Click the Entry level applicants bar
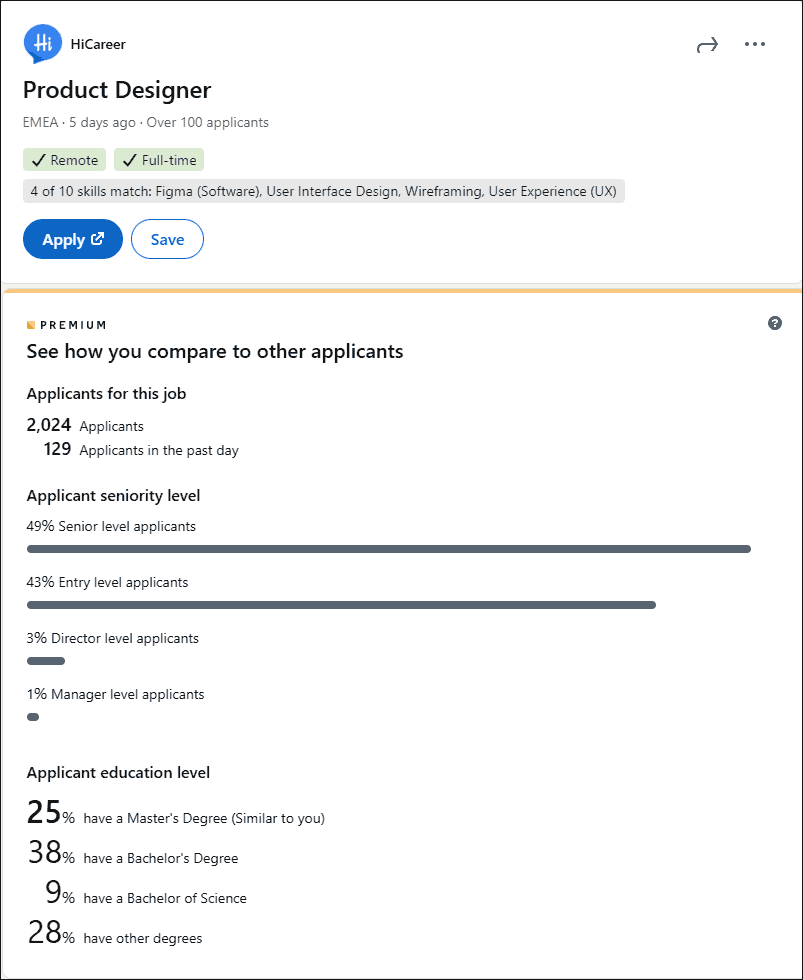This screenshot has width=803, height=980. (341, 605)
